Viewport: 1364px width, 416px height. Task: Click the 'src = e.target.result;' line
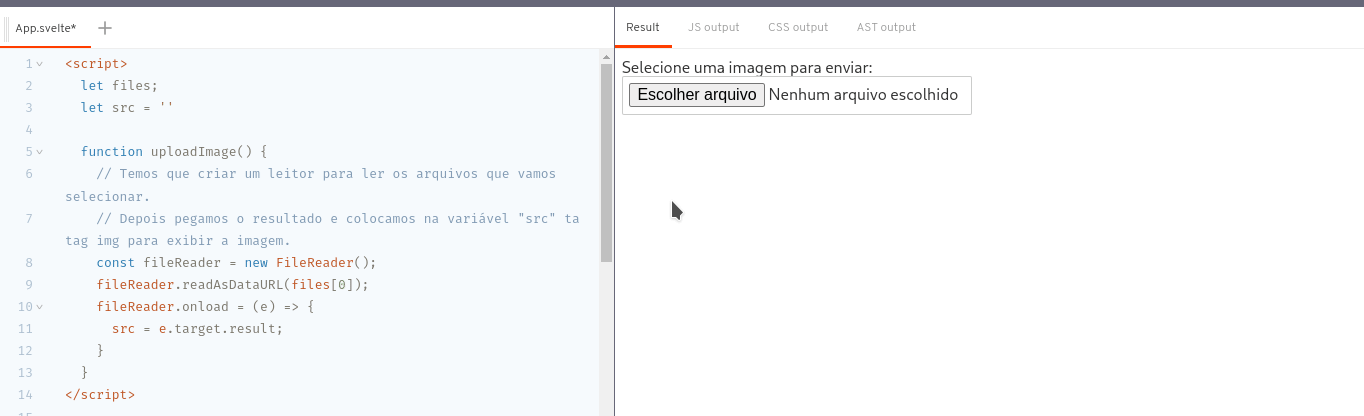click(198, 328)
